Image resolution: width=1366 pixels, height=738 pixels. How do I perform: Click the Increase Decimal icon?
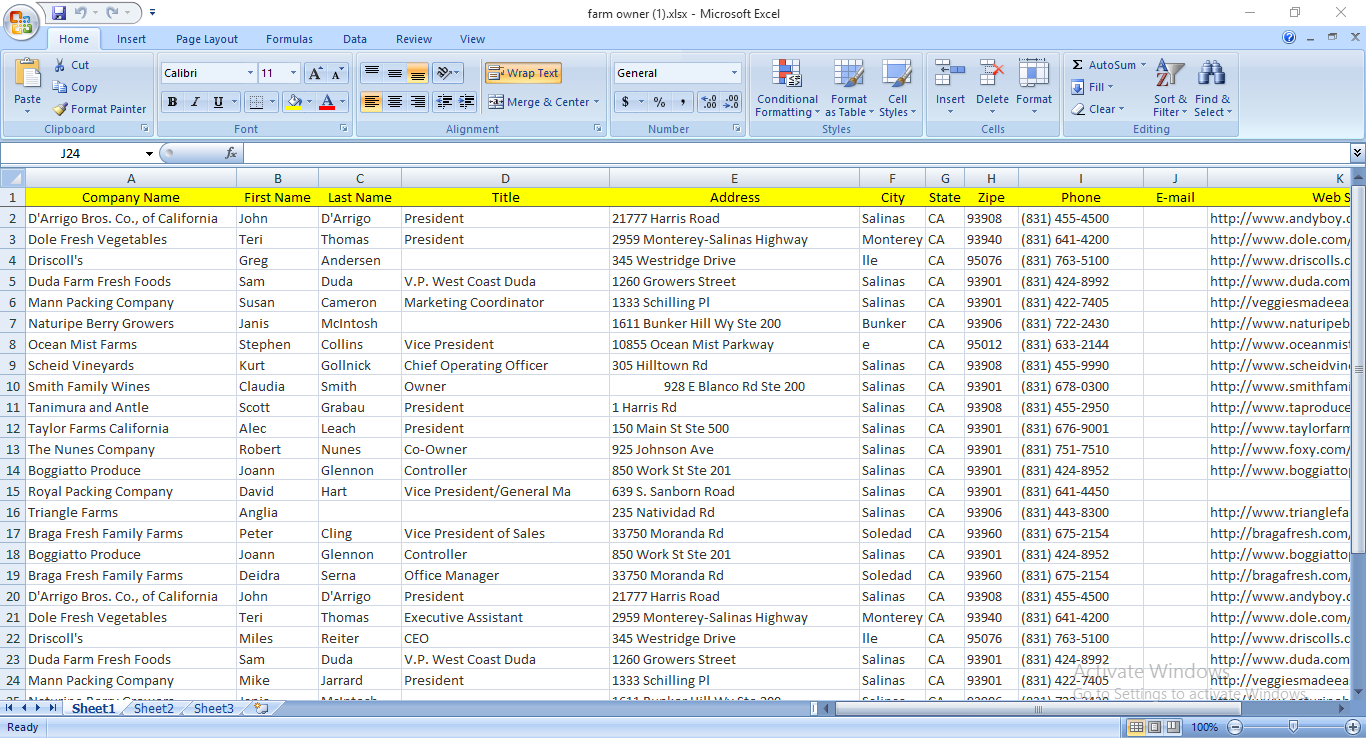click(x=709, y=102)
